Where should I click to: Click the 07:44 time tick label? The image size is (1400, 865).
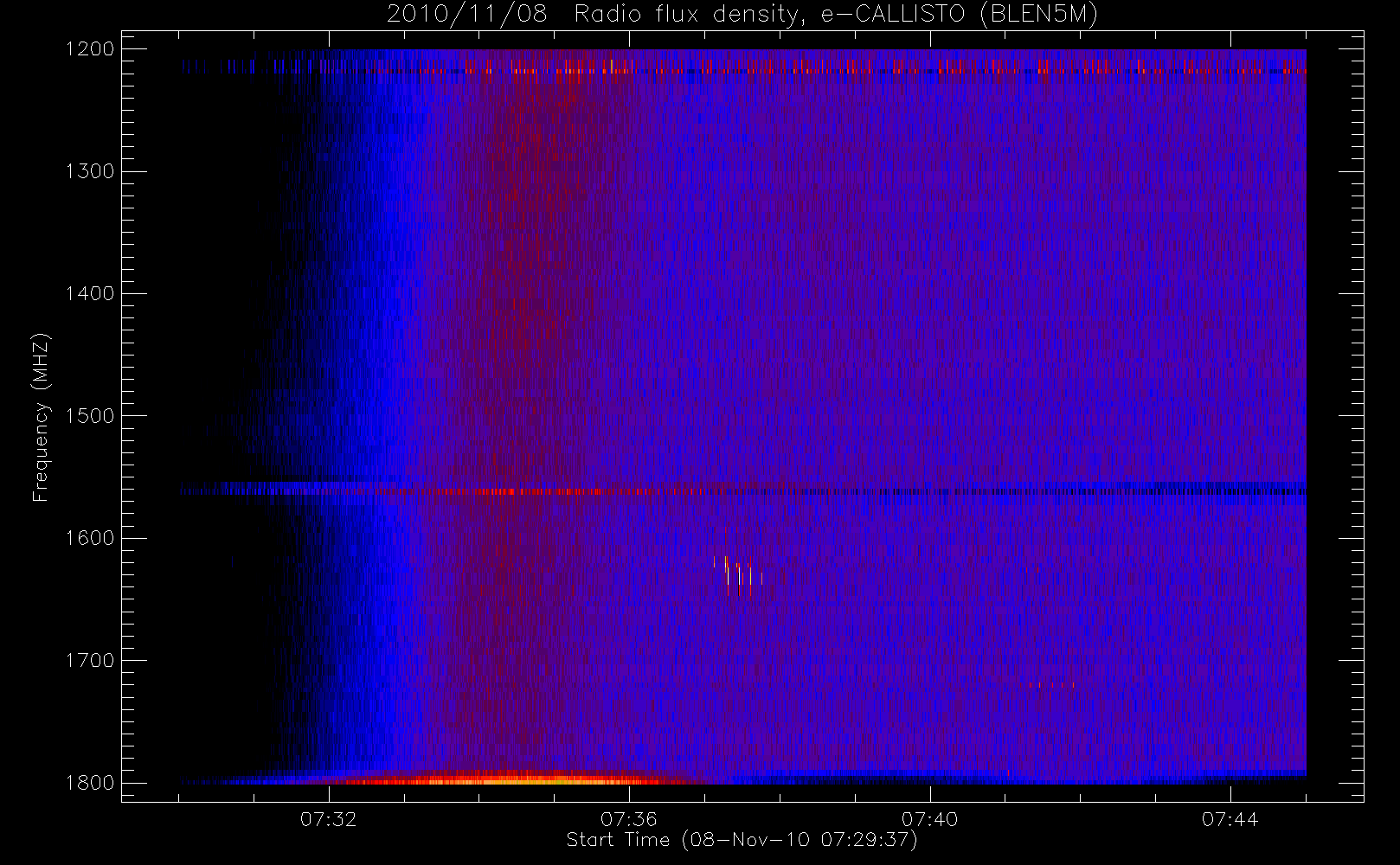[1230, 819]
